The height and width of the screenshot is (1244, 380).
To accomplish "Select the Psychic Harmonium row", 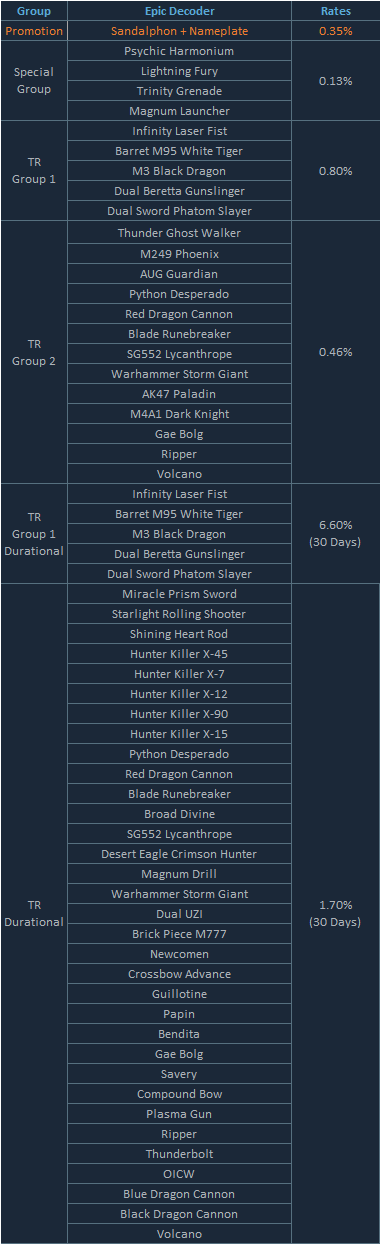I will 179,51.
